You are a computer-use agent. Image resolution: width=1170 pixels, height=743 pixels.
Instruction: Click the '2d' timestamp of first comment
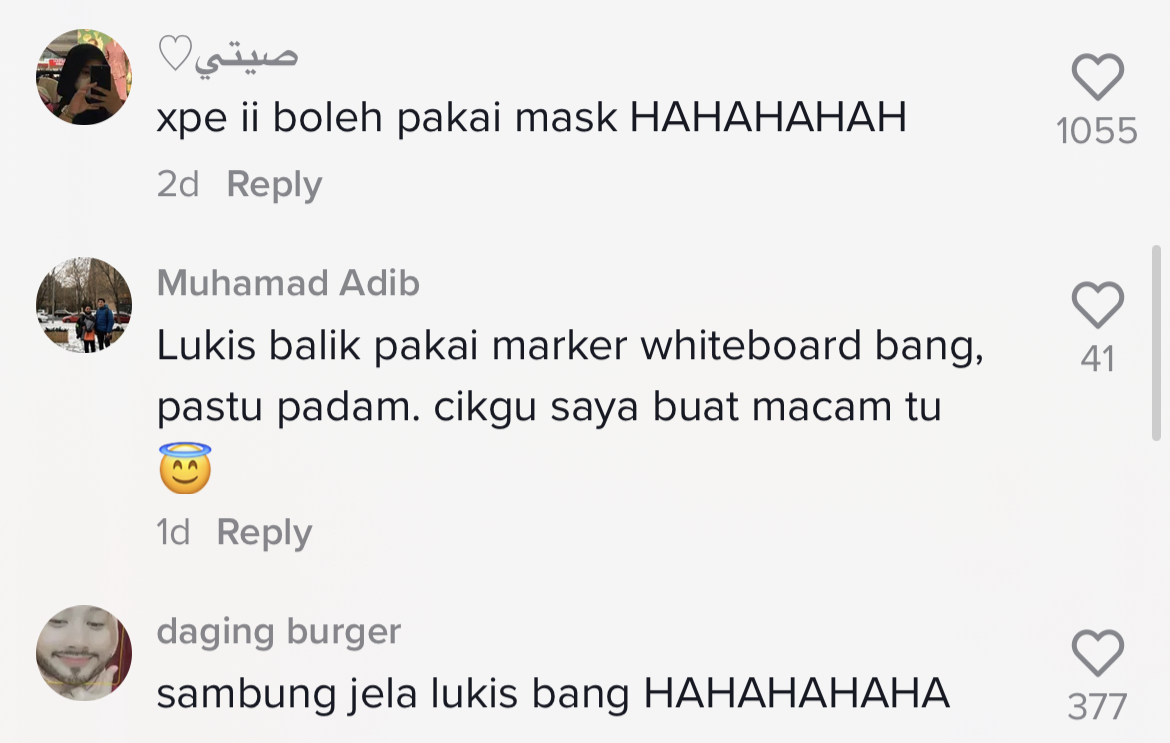pyautogui.click(x=178, y=184)
